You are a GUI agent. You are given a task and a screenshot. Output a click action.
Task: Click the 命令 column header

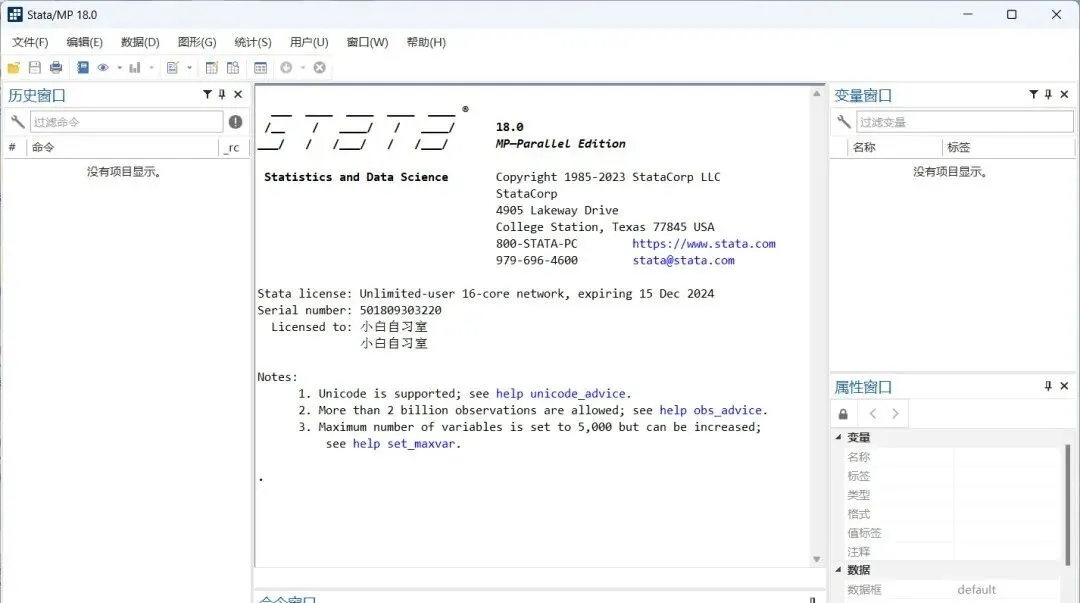pos(124,147)
